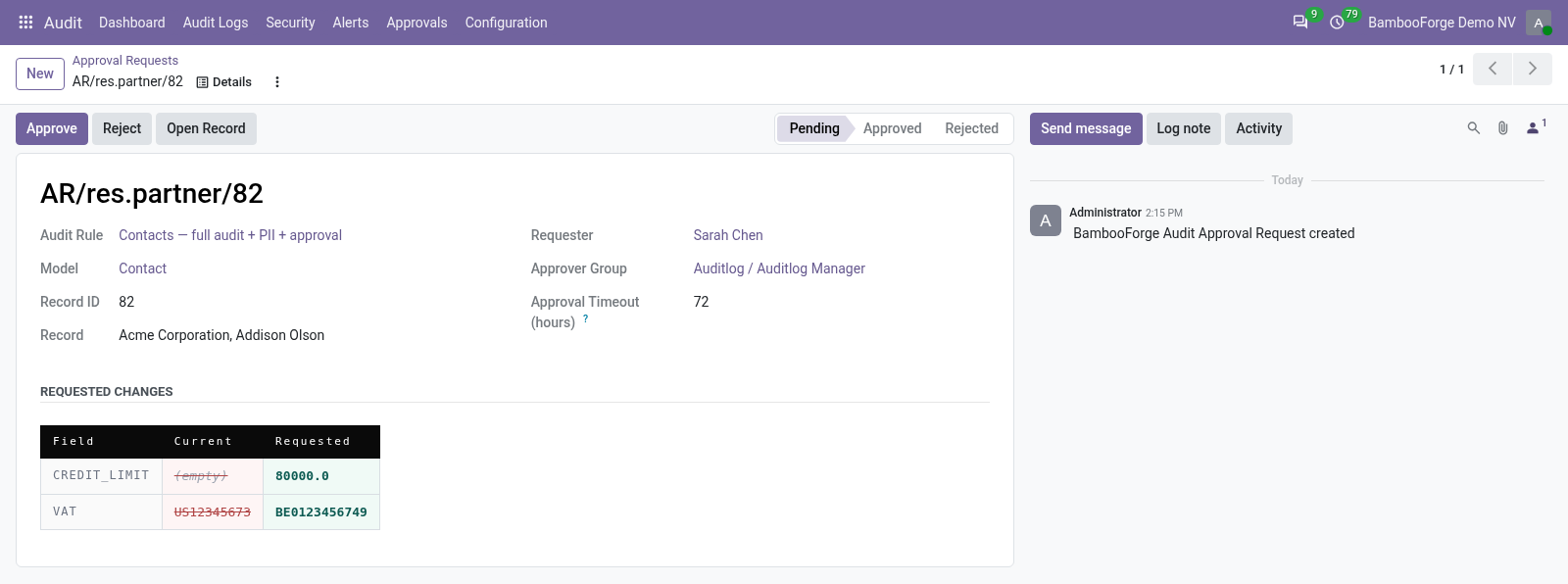Open the Alerts menu

[351, 22]
